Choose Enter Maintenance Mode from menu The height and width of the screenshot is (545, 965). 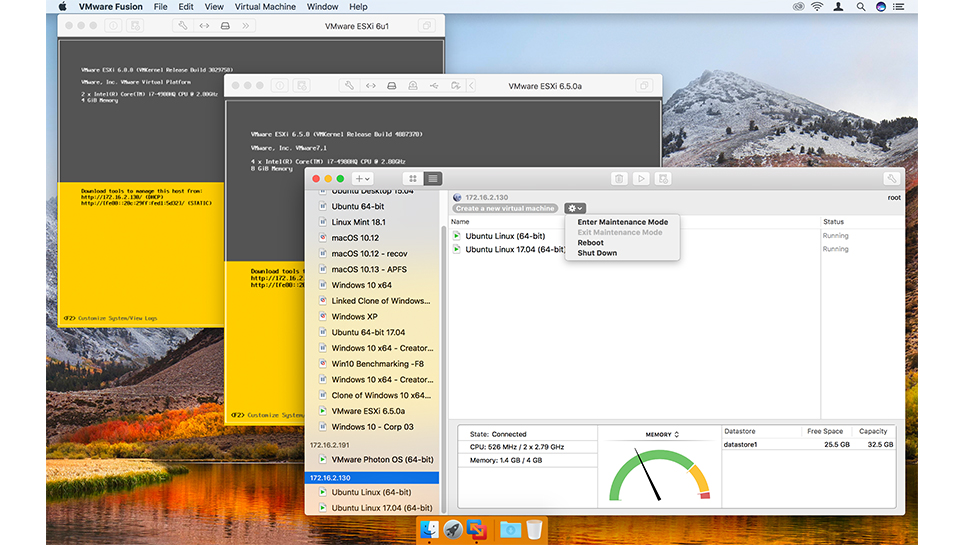[622, 222]
